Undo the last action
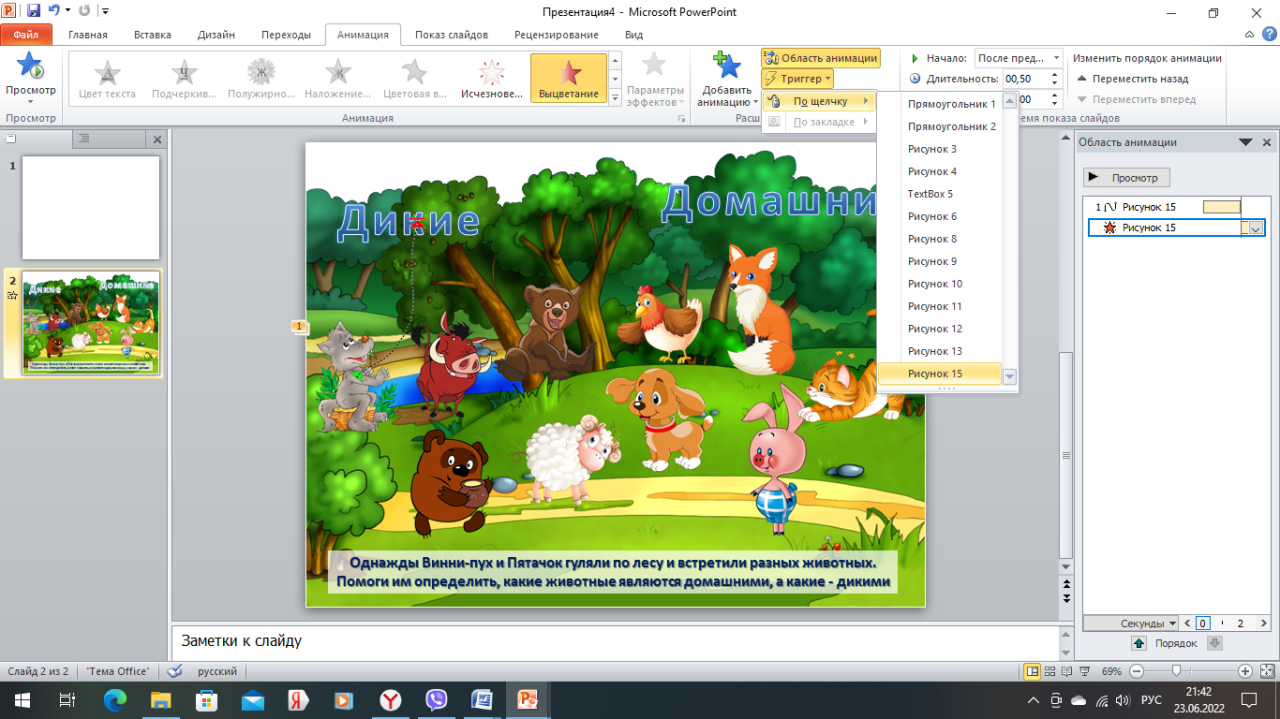Viewport: 1280px width, 719px height. click(56, 11)
